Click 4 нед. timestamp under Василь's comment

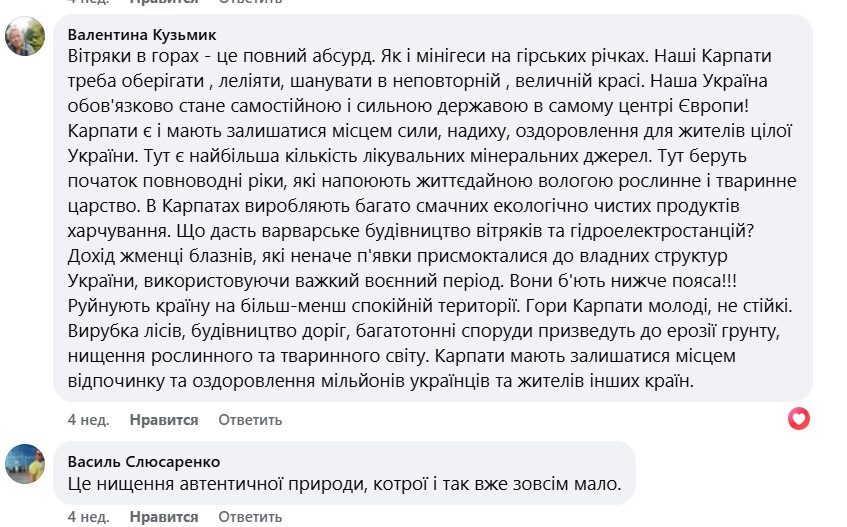[x=88, y=517]
